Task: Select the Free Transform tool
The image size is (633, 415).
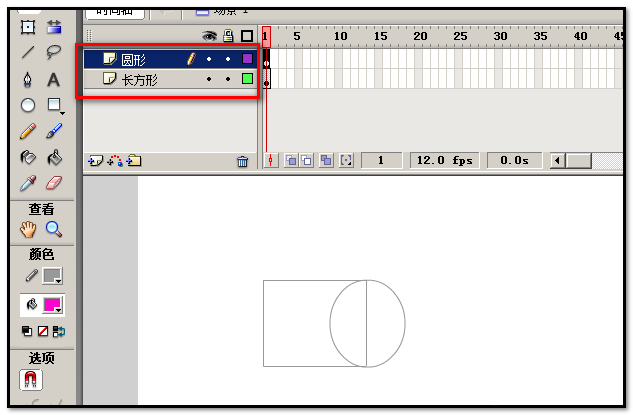Action: pos(28,27)
